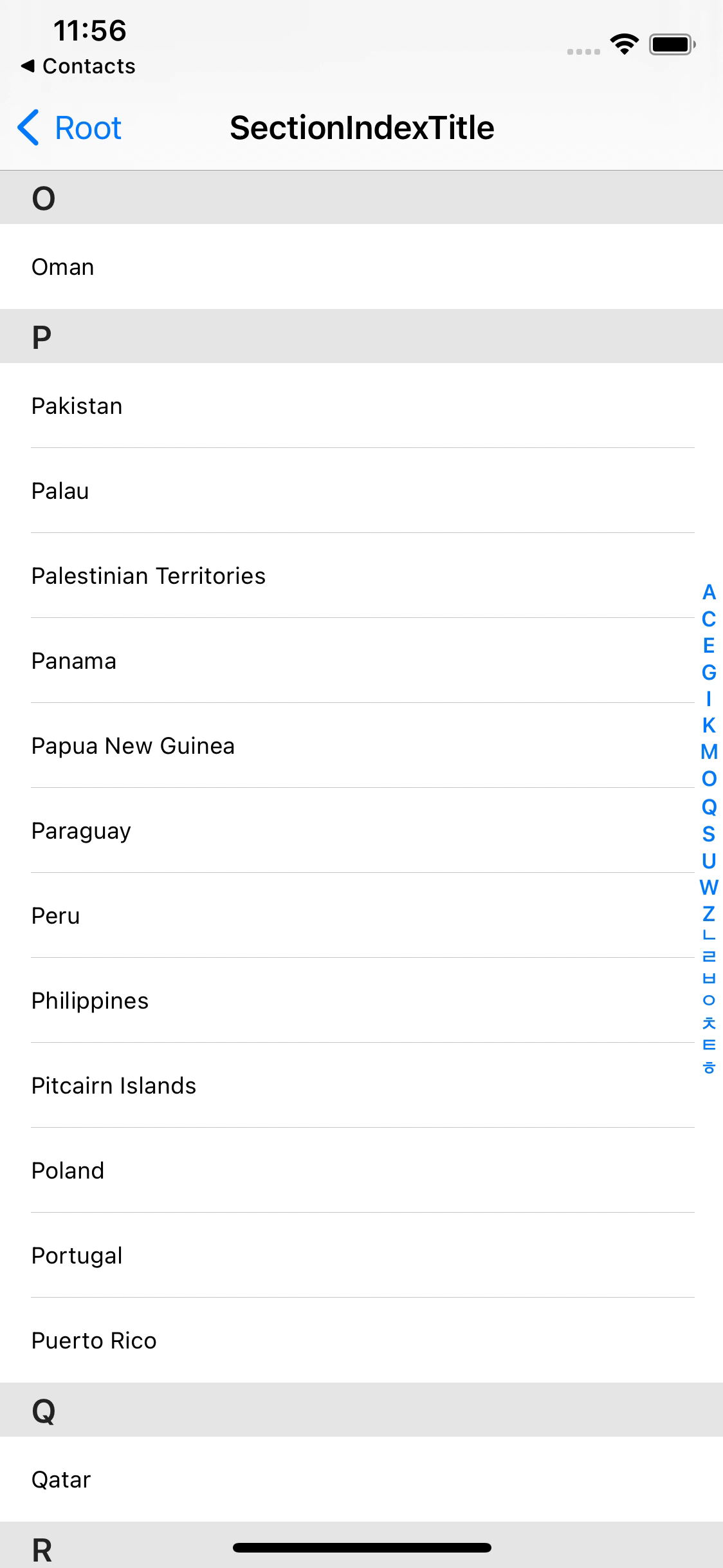The height and width of the screenshot is (1568, 723).
Task: Select Oman from the list
Action: 361,266
